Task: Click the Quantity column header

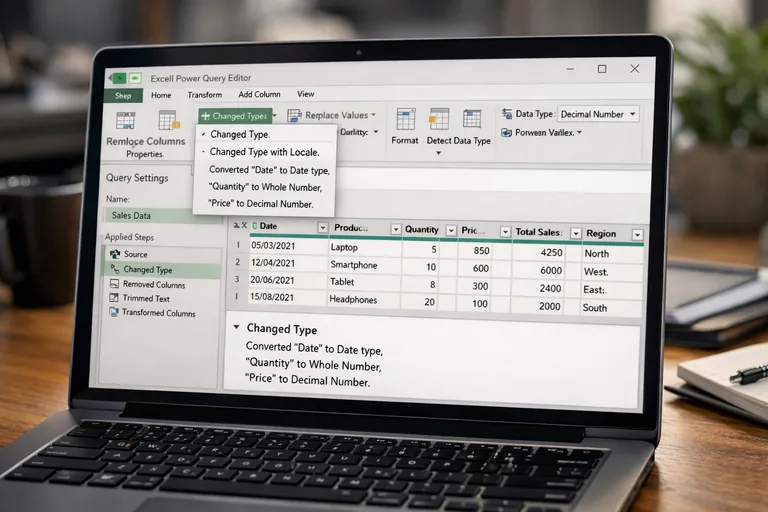Action: pyautogui.click(x=422, y=229)
